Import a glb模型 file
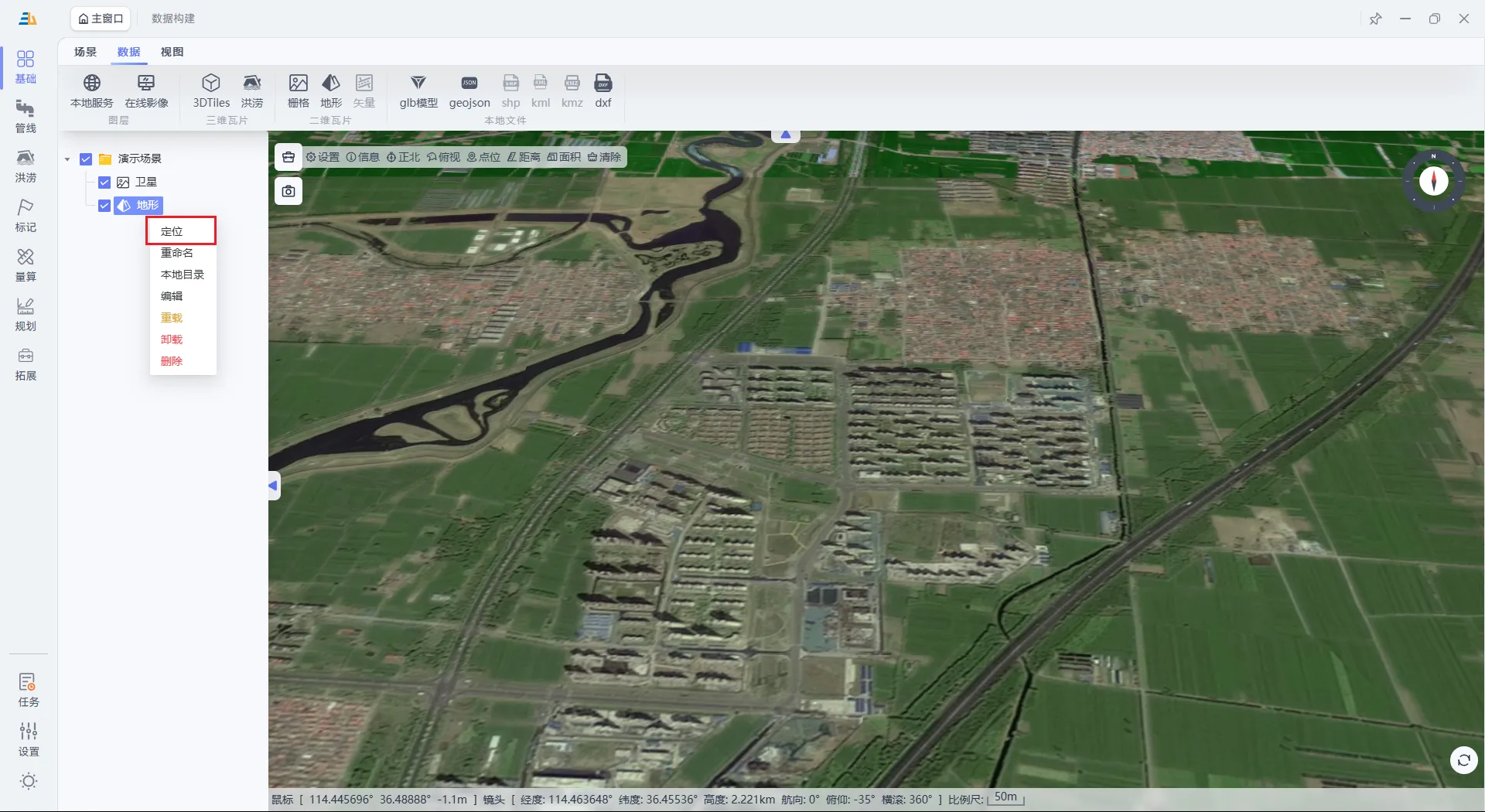The height and width of the screenshot is (812, 1485). tap(418, 90)
